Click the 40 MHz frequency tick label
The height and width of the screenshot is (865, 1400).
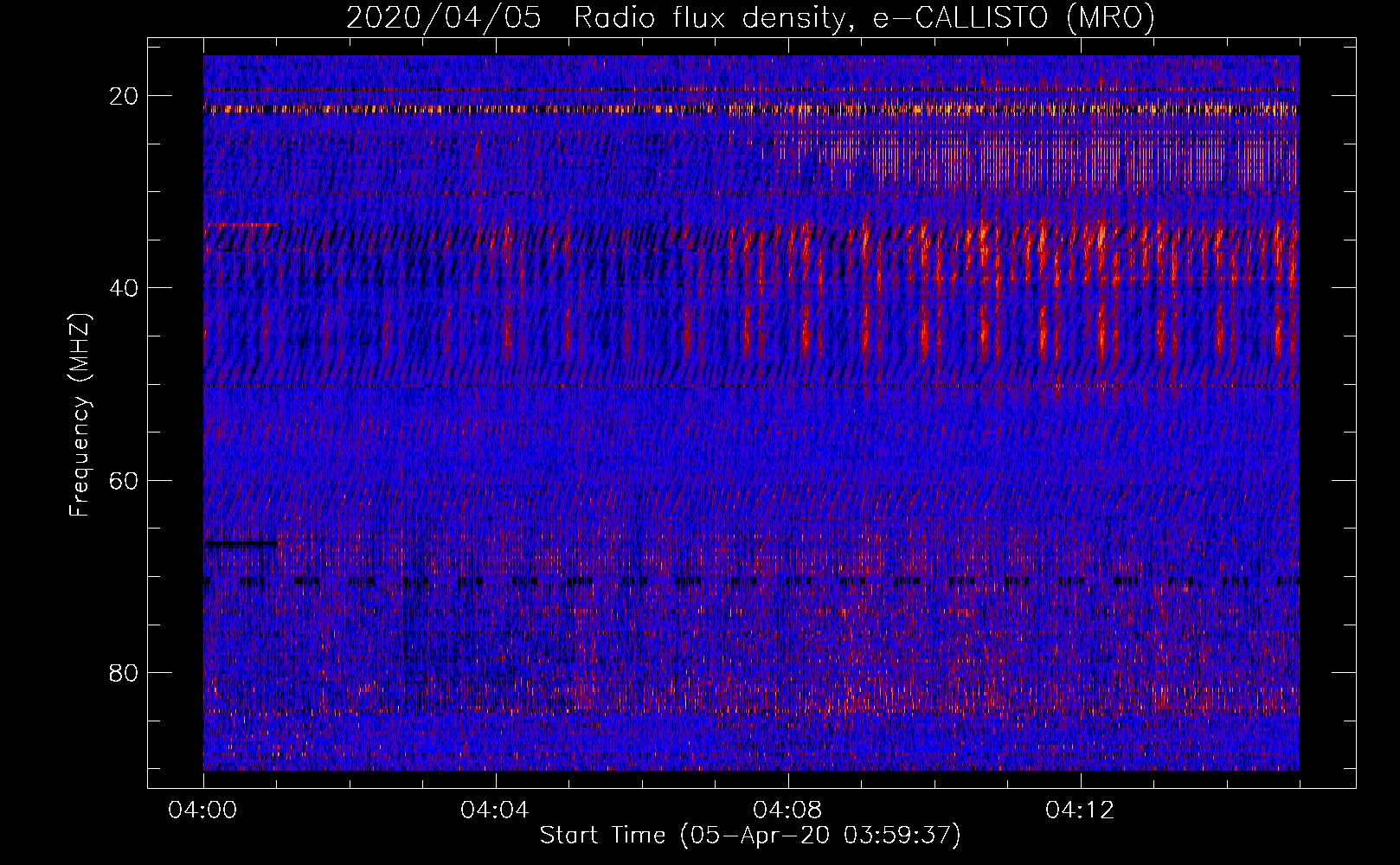coord(125,288)
